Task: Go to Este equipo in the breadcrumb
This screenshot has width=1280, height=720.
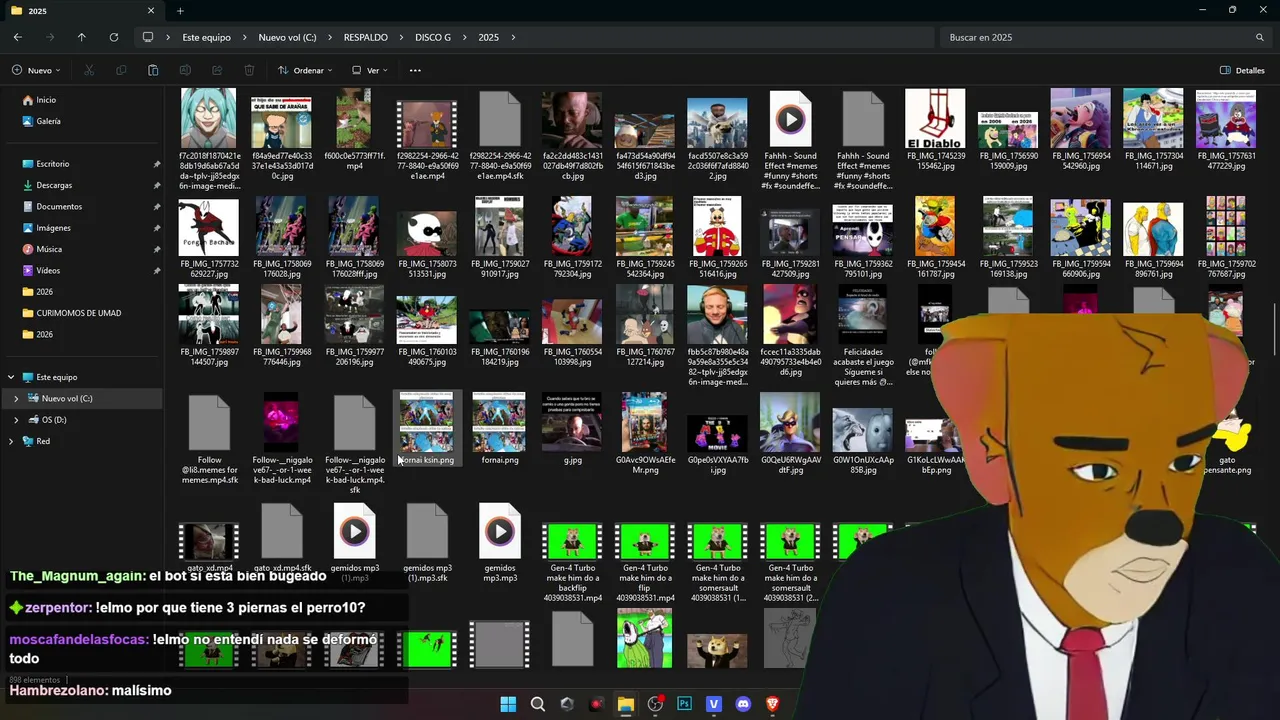Action: pos(206,37)
